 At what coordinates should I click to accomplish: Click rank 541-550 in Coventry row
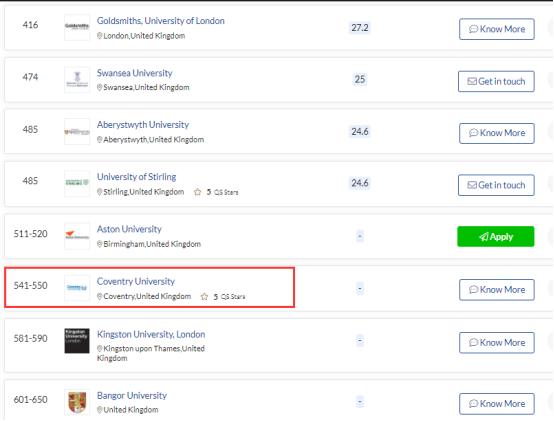(x=30, y=285)
